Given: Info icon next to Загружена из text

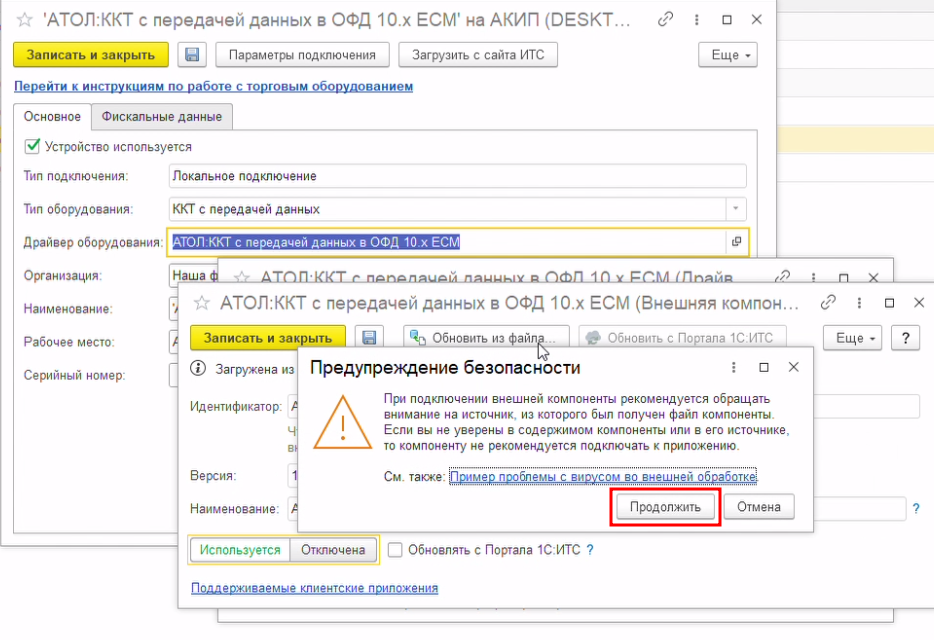Looking at the screenshot, I should 198,369.
